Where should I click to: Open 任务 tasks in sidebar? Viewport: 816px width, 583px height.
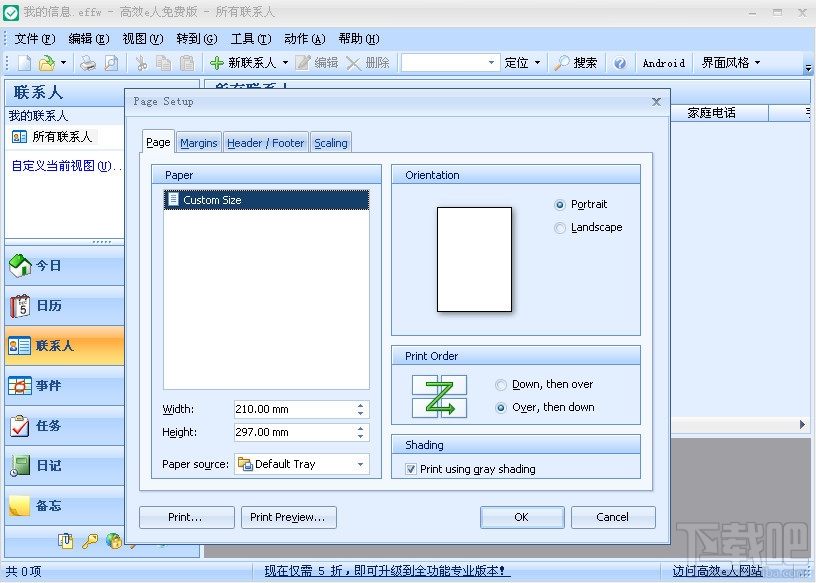[65, 426]
